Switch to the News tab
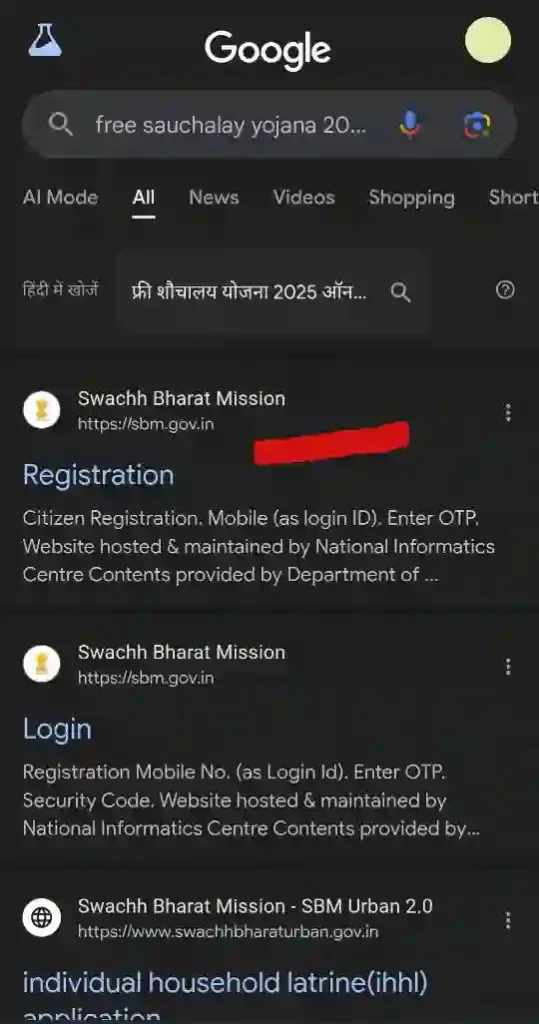The height and width of the screenshot is (1024, 539). [x=214, y=198]
